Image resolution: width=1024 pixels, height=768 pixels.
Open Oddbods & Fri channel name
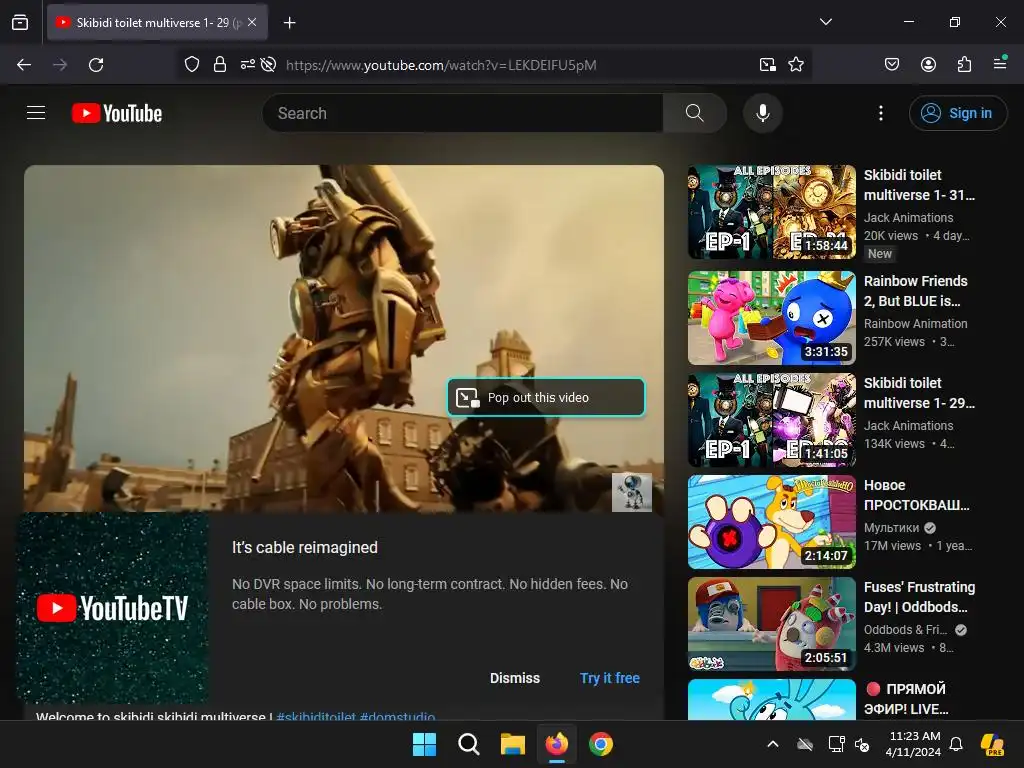pos(905,629)
